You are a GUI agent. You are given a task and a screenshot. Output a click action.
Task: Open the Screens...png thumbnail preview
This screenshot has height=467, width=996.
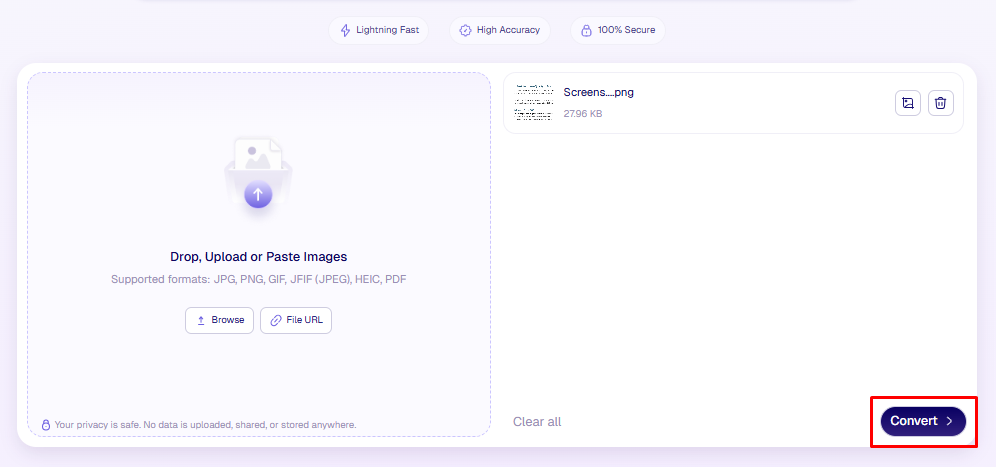coord(533,103)
